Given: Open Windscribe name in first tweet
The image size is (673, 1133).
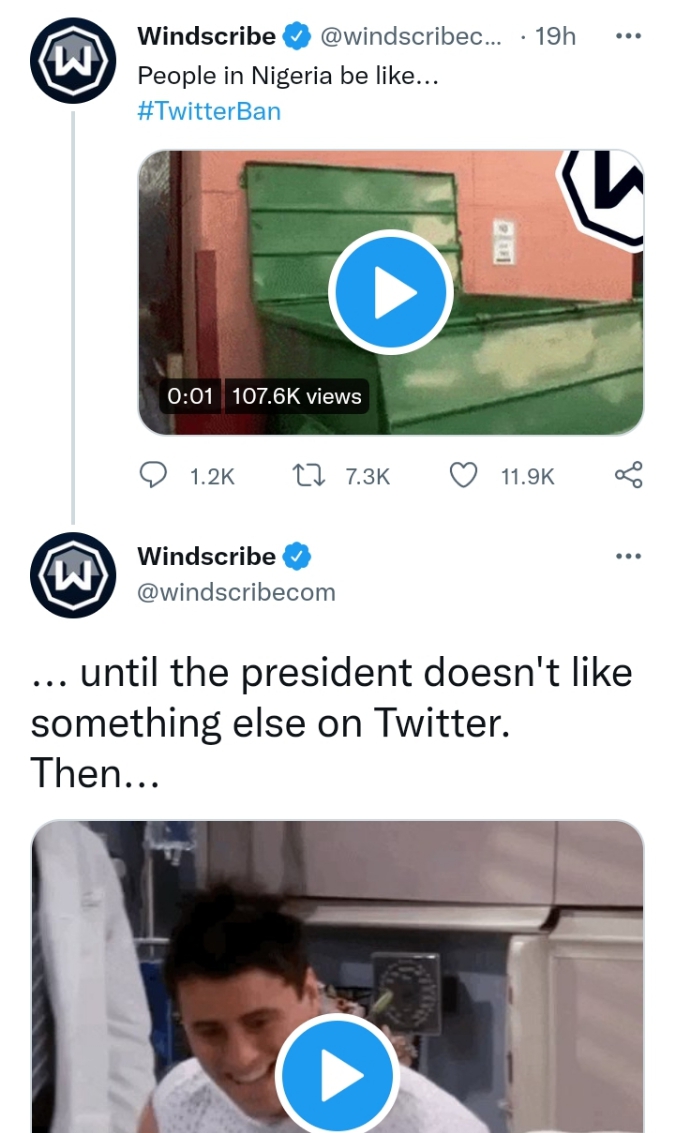Looking at the screenshot, I should coord(206,37).
